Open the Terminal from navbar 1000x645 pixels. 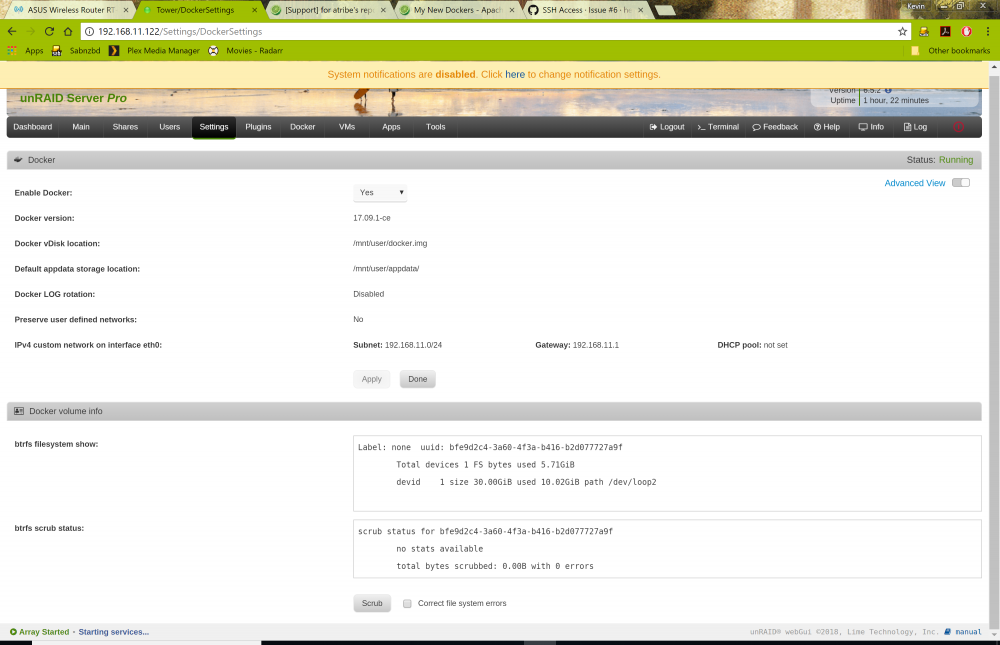[x=718, y=127]
